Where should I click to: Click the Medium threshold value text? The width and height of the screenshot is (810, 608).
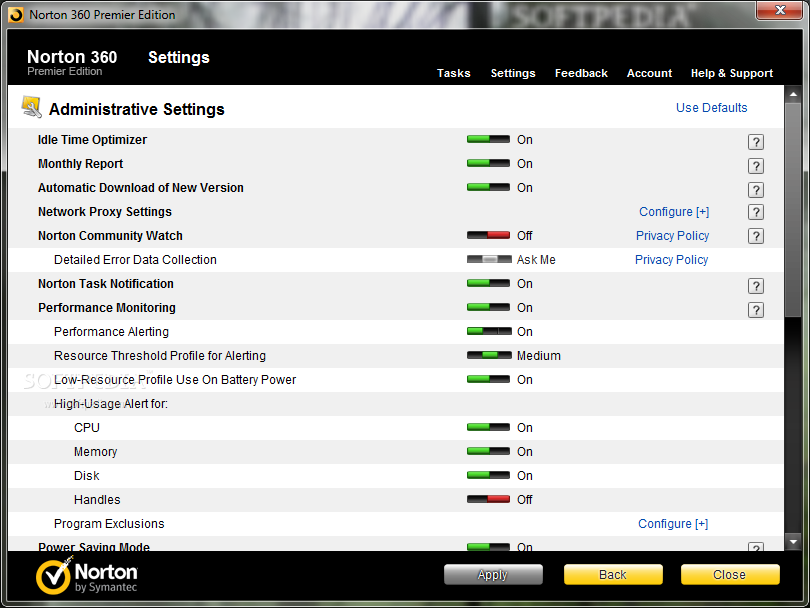click(539, 356)
